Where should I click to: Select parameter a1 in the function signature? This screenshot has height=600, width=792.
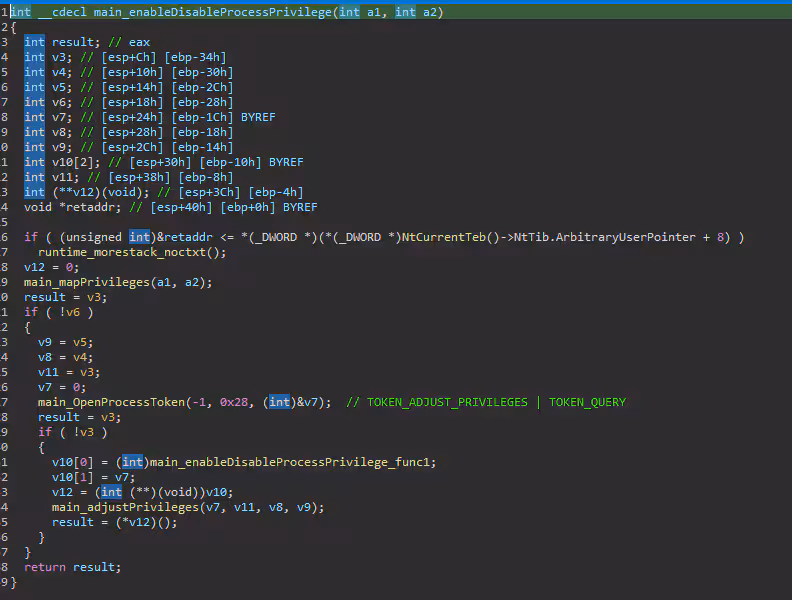(x=377, y=12)
